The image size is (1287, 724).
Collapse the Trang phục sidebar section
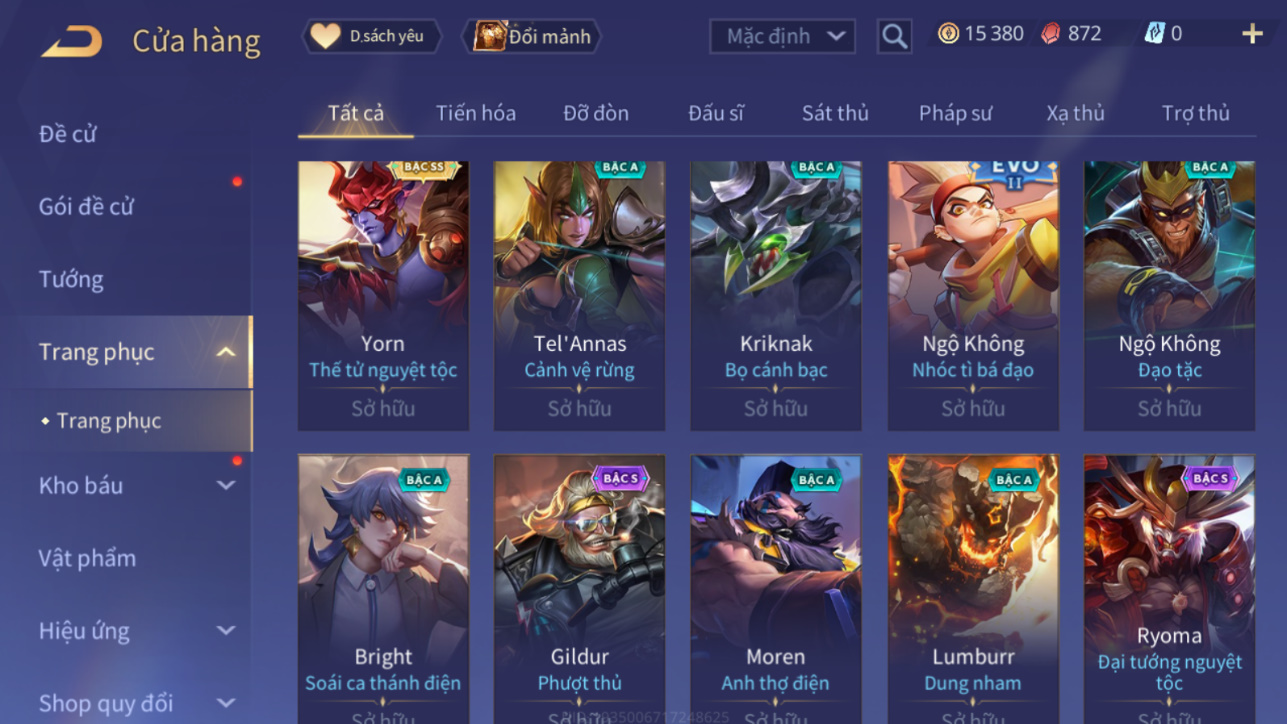point(226,352)
